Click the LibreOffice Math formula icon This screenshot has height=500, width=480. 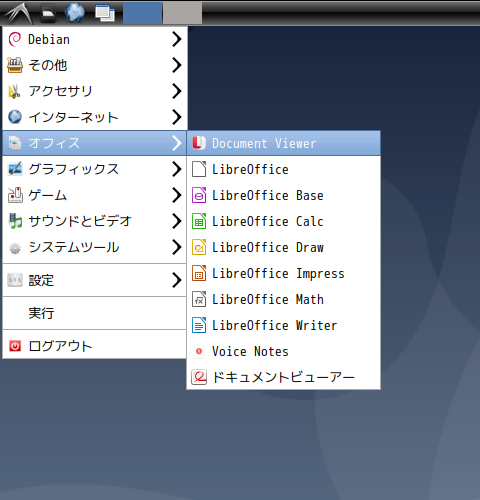tap(199, 299)
